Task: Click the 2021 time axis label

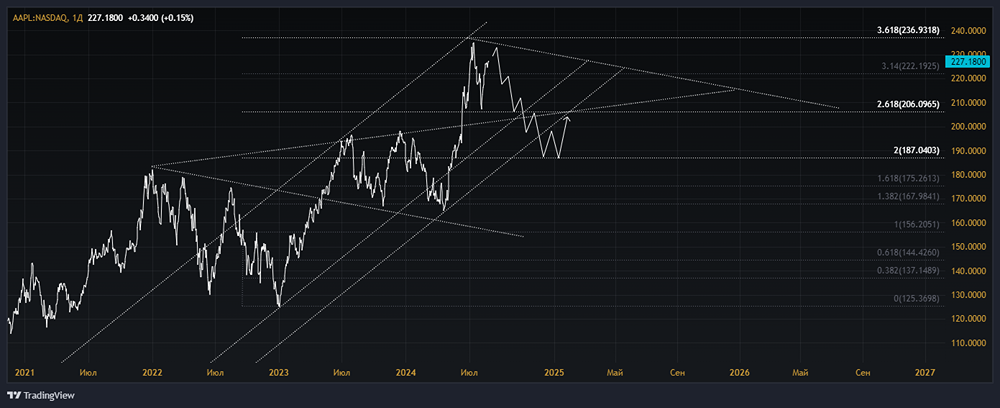Action: point(25,372)
